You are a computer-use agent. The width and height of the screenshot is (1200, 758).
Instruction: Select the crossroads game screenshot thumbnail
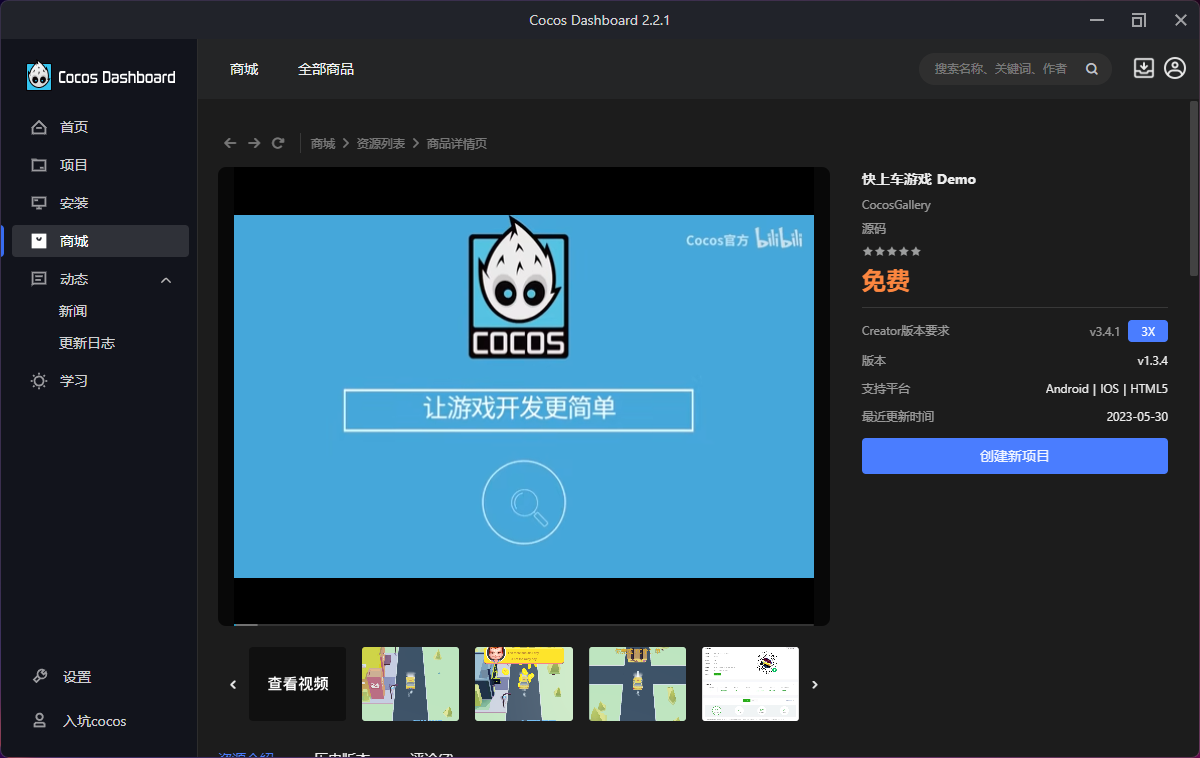(x=637, y=684)
